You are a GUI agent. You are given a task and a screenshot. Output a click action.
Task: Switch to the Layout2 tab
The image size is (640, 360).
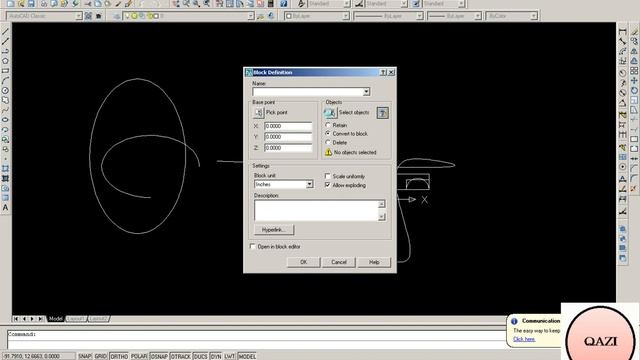[x=98, y=319]
